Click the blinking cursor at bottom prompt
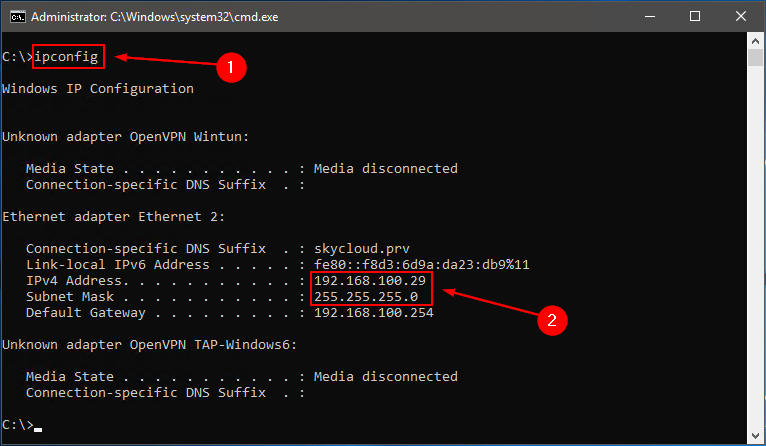This screenshot has width=766, height=446. pos(38,430)
